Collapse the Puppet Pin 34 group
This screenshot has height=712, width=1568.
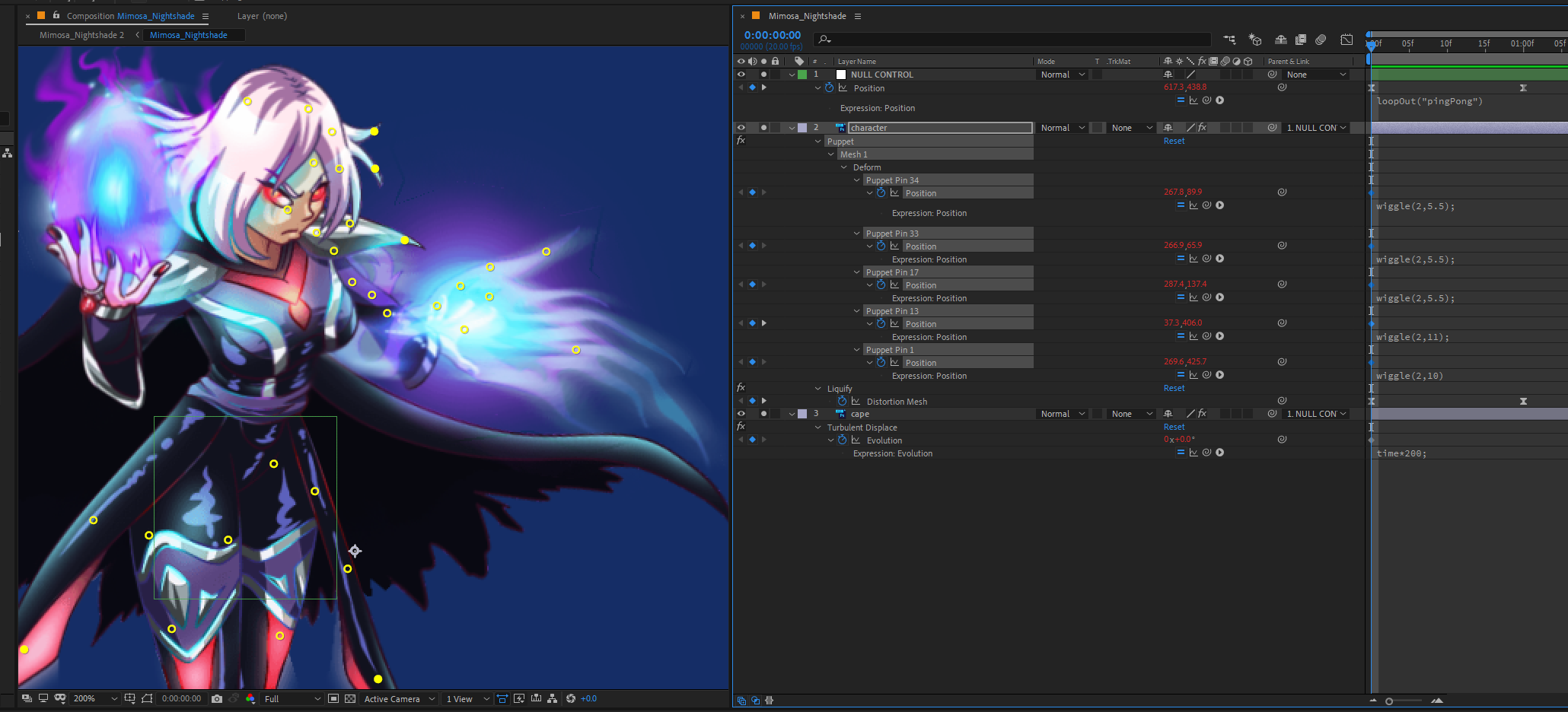point(857,180)
